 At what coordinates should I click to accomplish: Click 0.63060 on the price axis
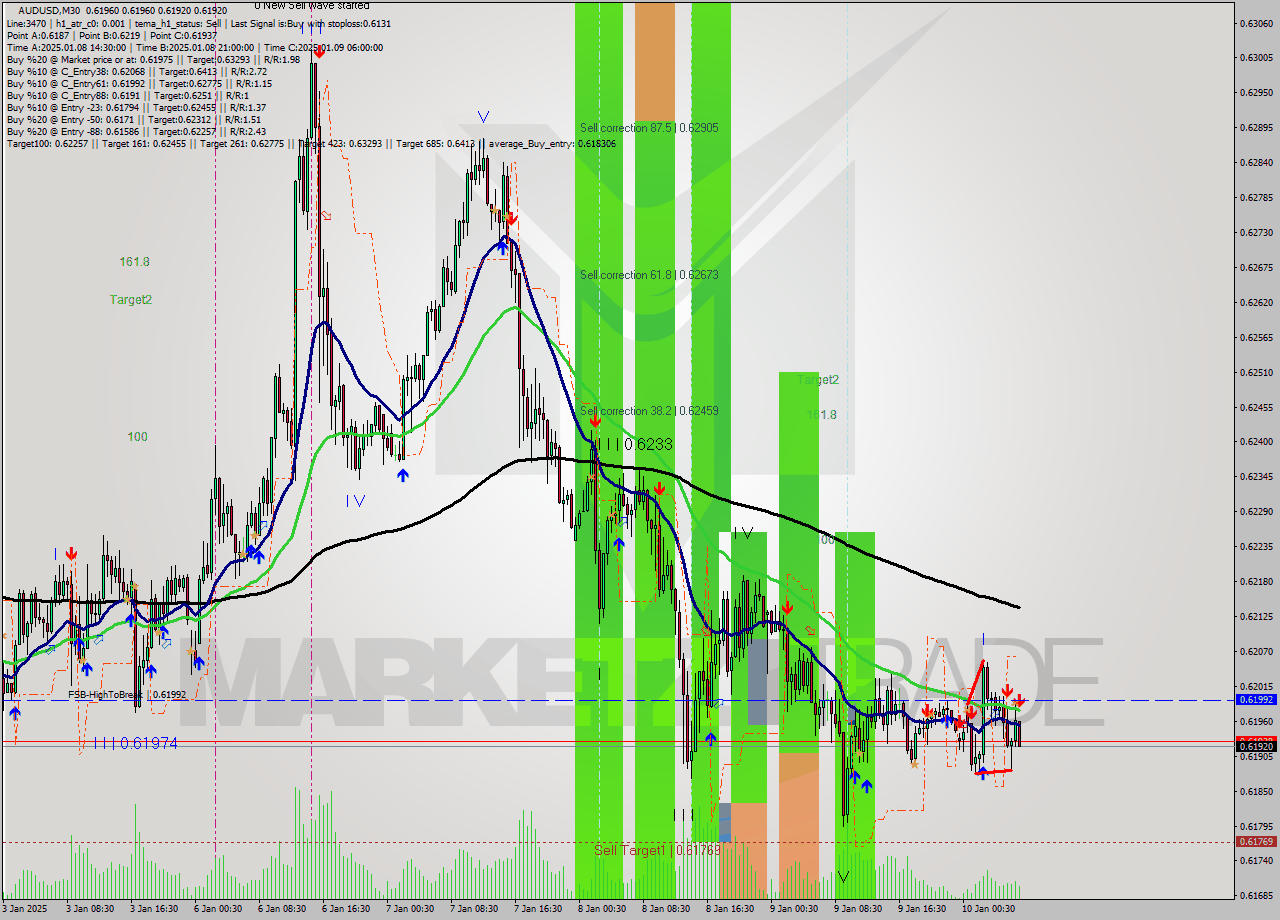[1257, 22]
